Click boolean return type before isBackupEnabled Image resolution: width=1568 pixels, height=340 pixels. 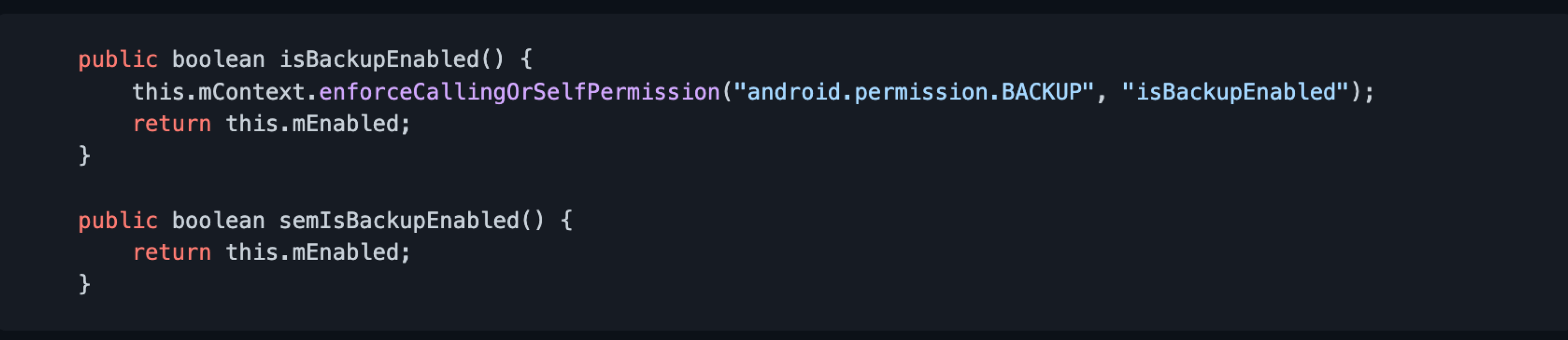pyautogui.click(x=218, y=60)
